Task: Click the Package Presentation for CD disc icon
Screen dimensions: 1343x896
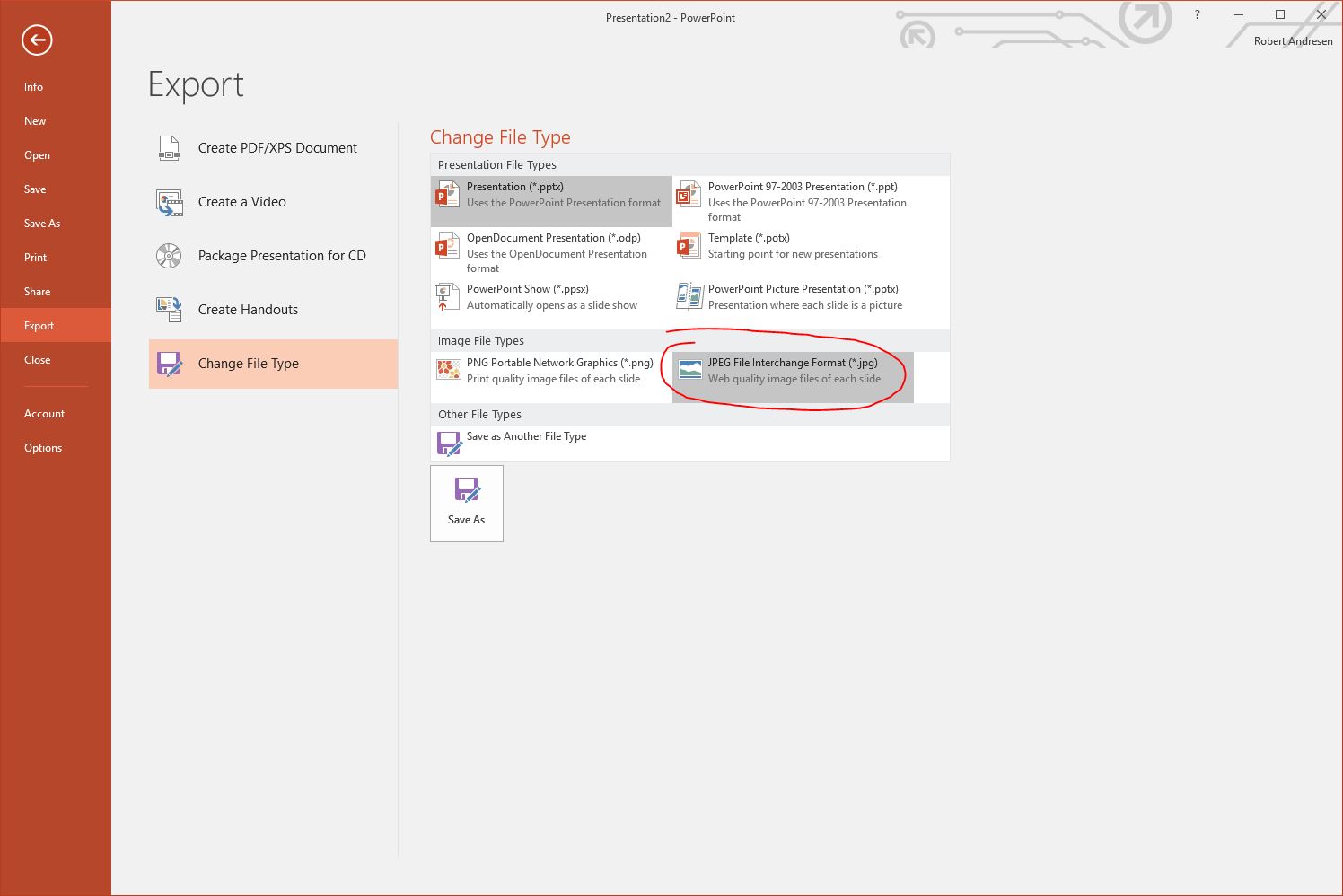Action: (x=169, y=256)
